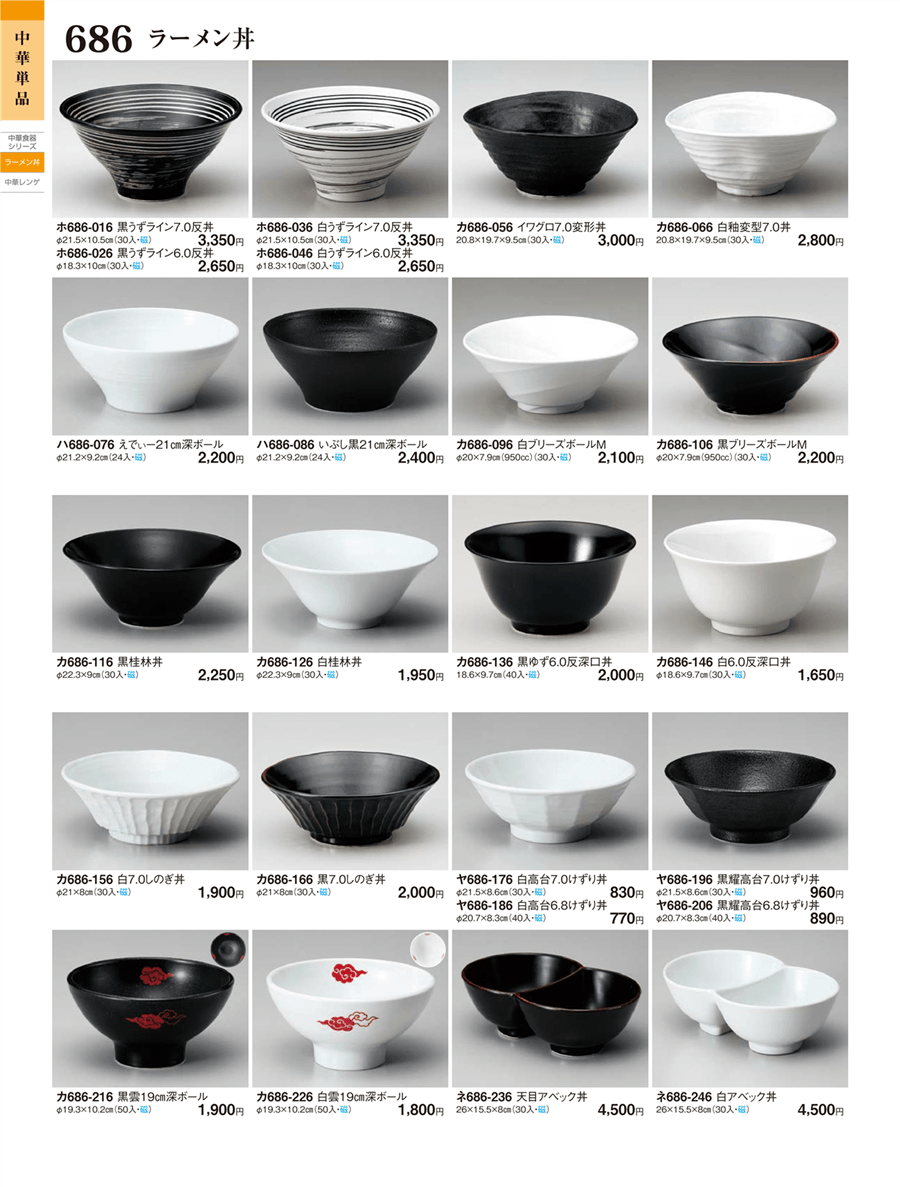Open the 中華レンゲ sidebar item
The image size is (900, 1187).
click(22, 182)
